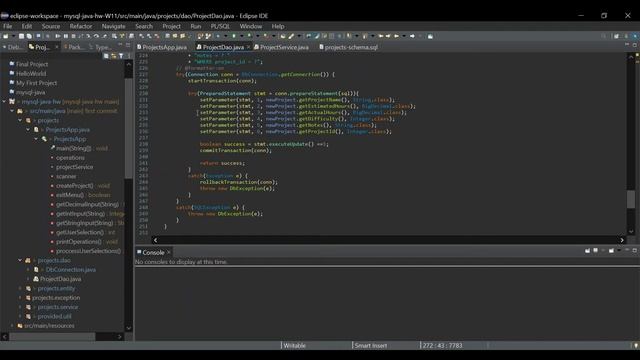
Task: Collapse the projects package node
Action: tap(20, 120)
